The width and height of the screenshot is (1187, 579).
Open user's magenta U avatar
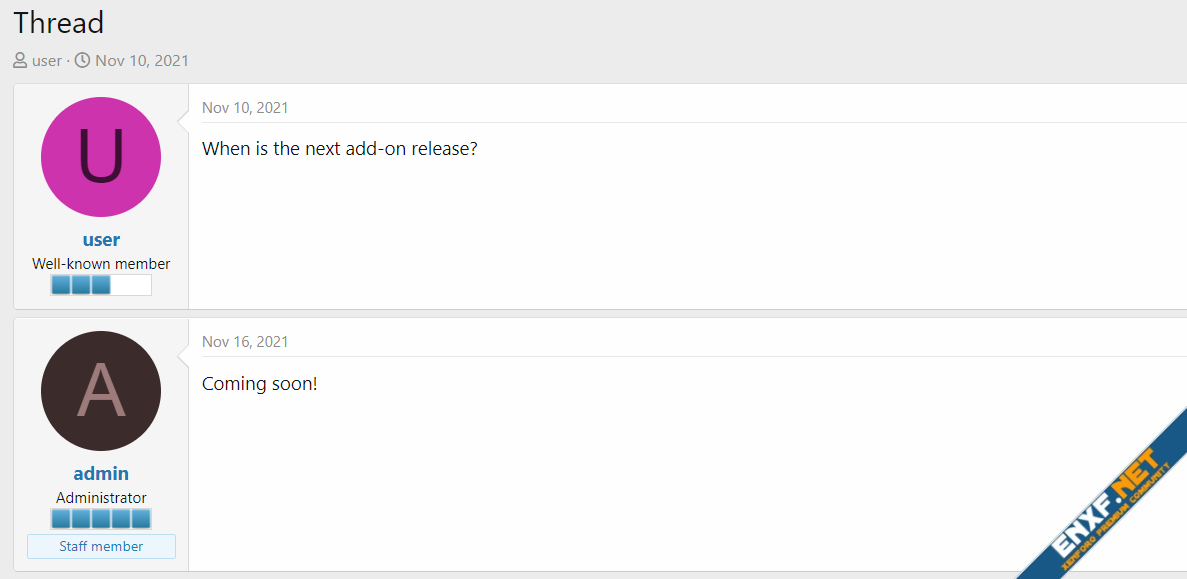point(101,157)
